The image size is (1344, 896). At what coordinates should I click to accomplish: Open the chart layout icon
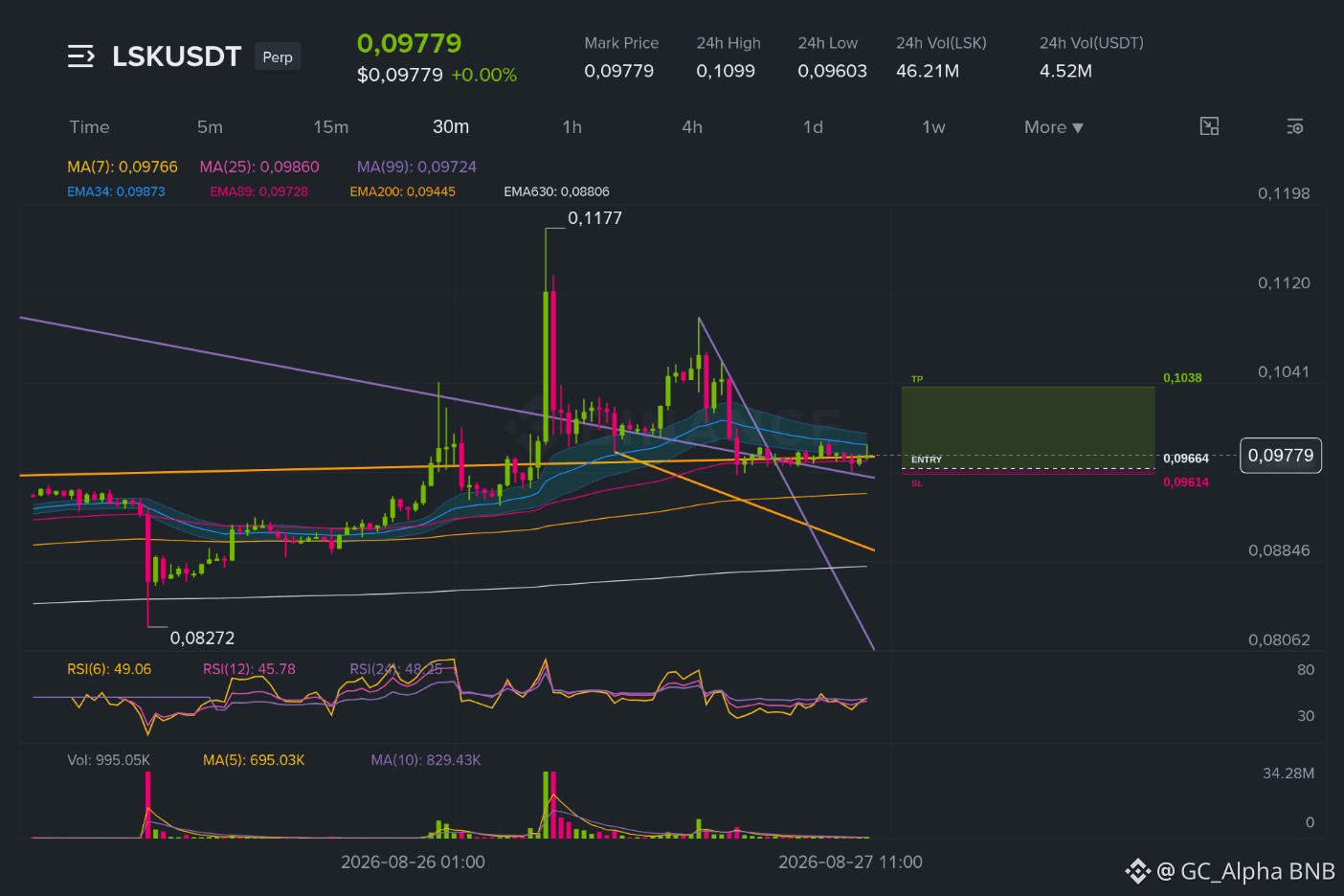tap(1209, 126)
